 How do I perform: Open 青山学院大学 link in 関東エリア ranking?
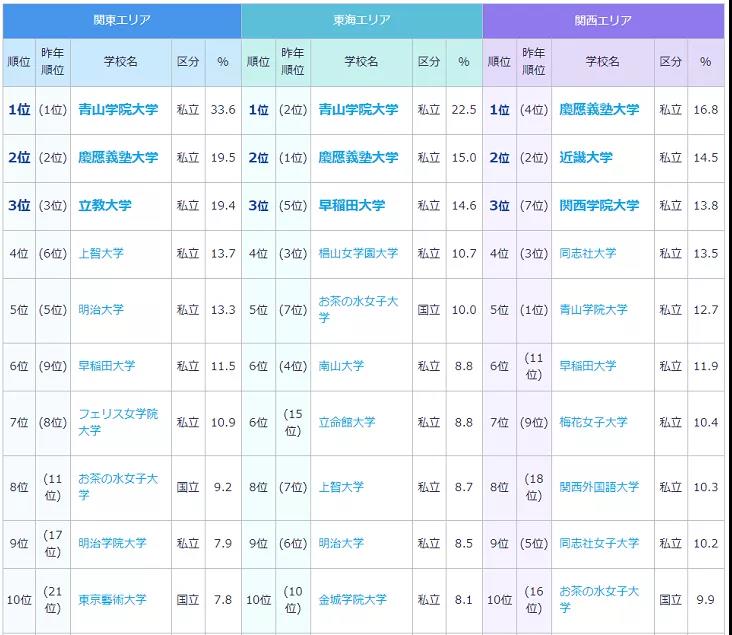(x=118, y=110)
